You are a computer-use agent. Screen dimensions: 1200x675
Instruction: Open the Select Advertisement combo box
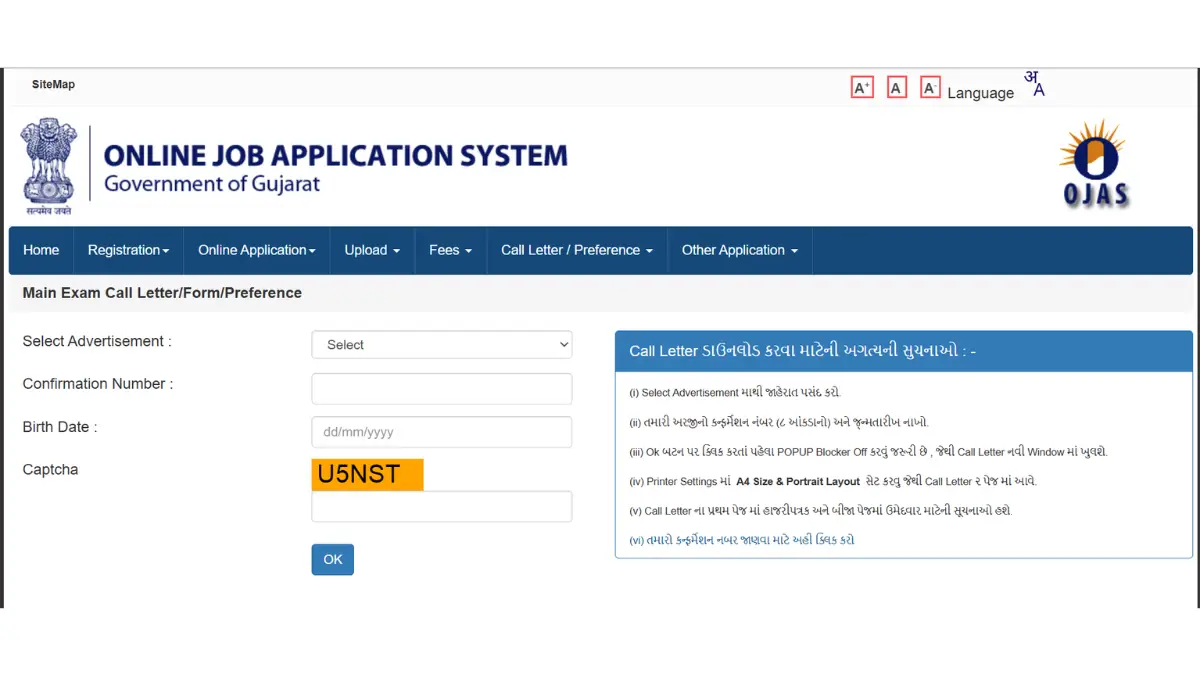coord(442,344)
